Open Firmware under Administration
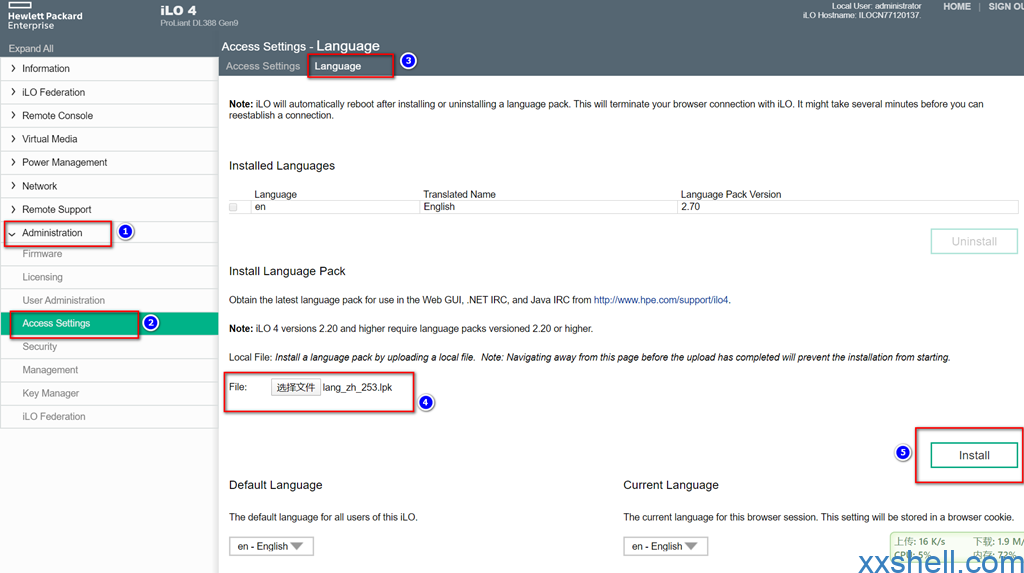 (42, 254)
